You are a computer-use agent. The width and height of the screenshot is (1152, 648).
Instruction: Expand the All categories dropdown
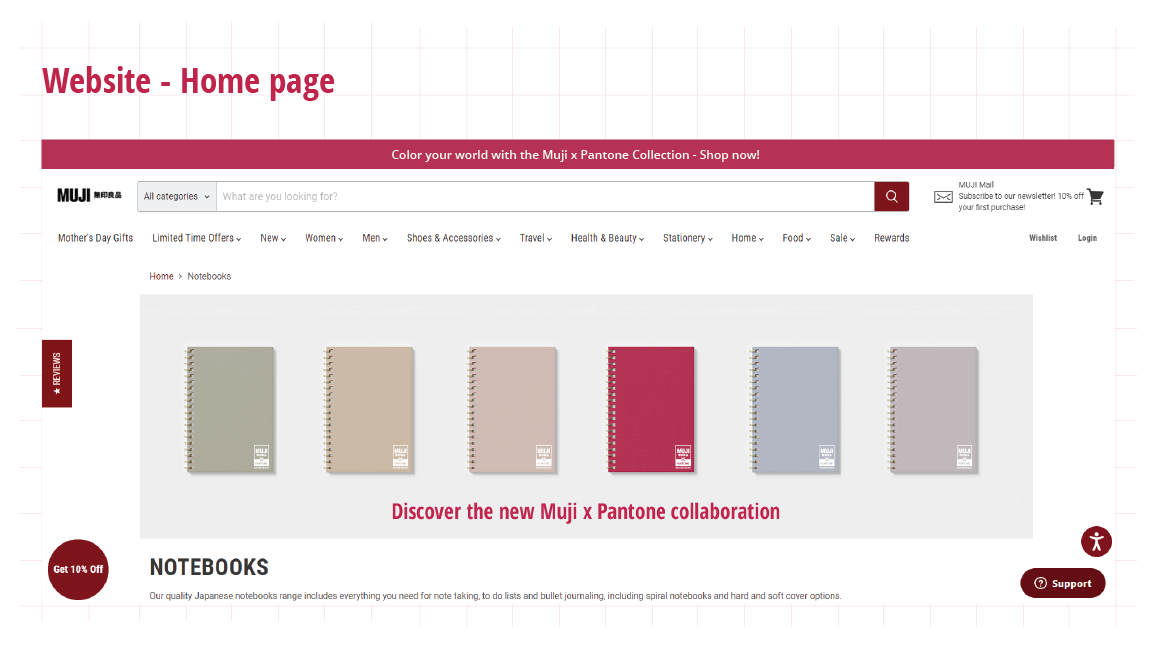click(x=176, y=196)
